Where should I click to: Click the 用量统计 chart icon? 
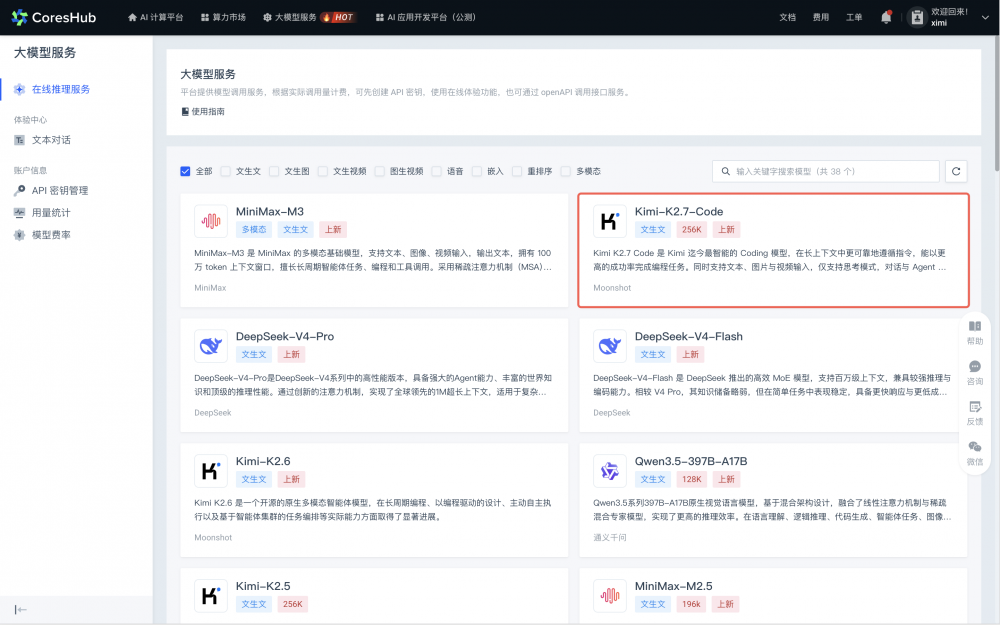click(19, 212)
